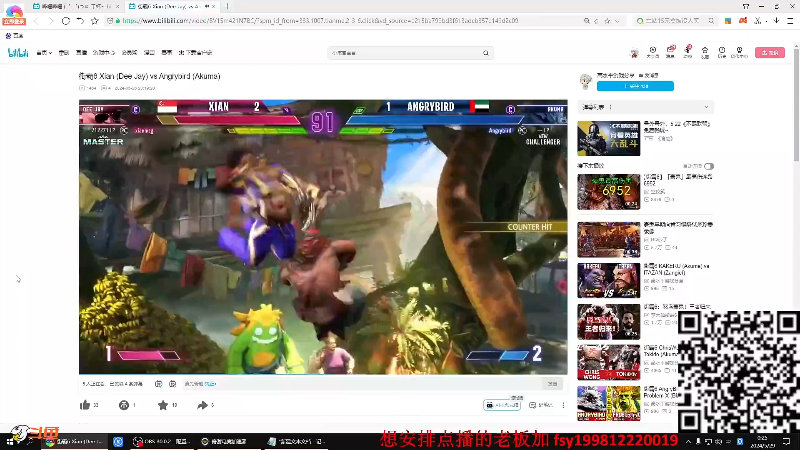This screenshot has height=450, width=800.
Task: Open the three-dot more options menu
Action: [563, 405]
